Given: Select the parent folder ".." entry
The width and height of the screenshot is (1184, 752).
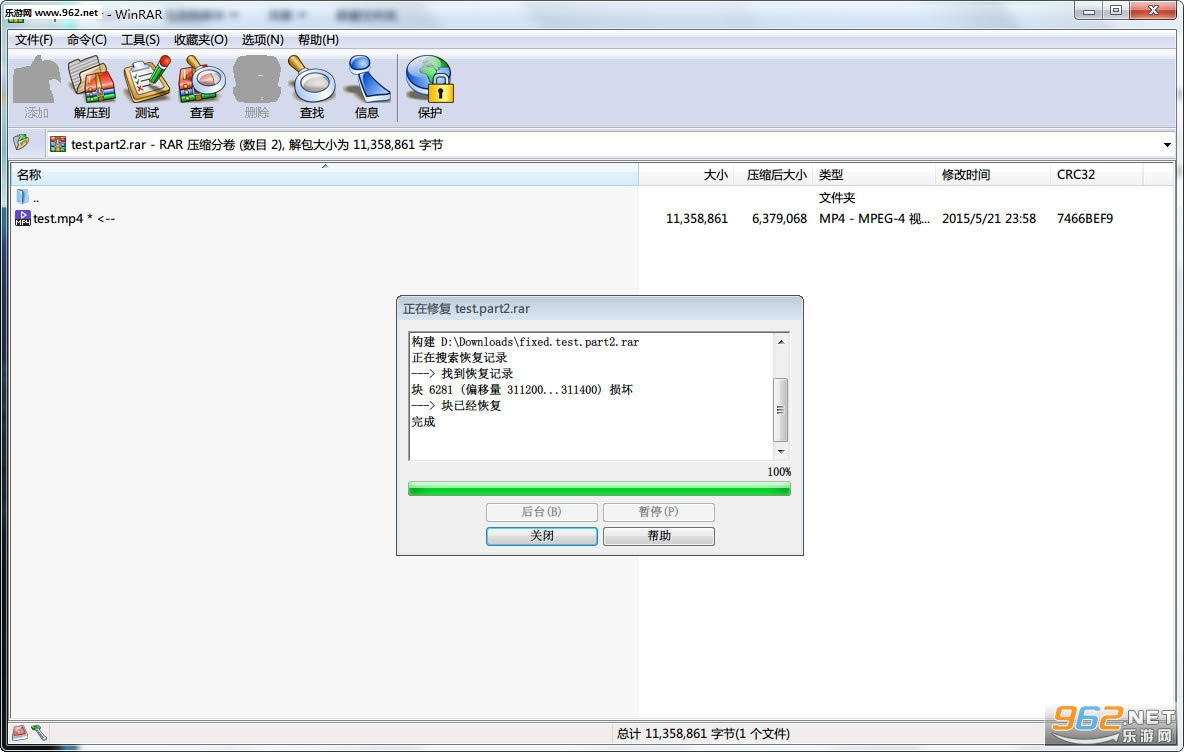Looking at the screenshot, I should click(x=36, y=198).
